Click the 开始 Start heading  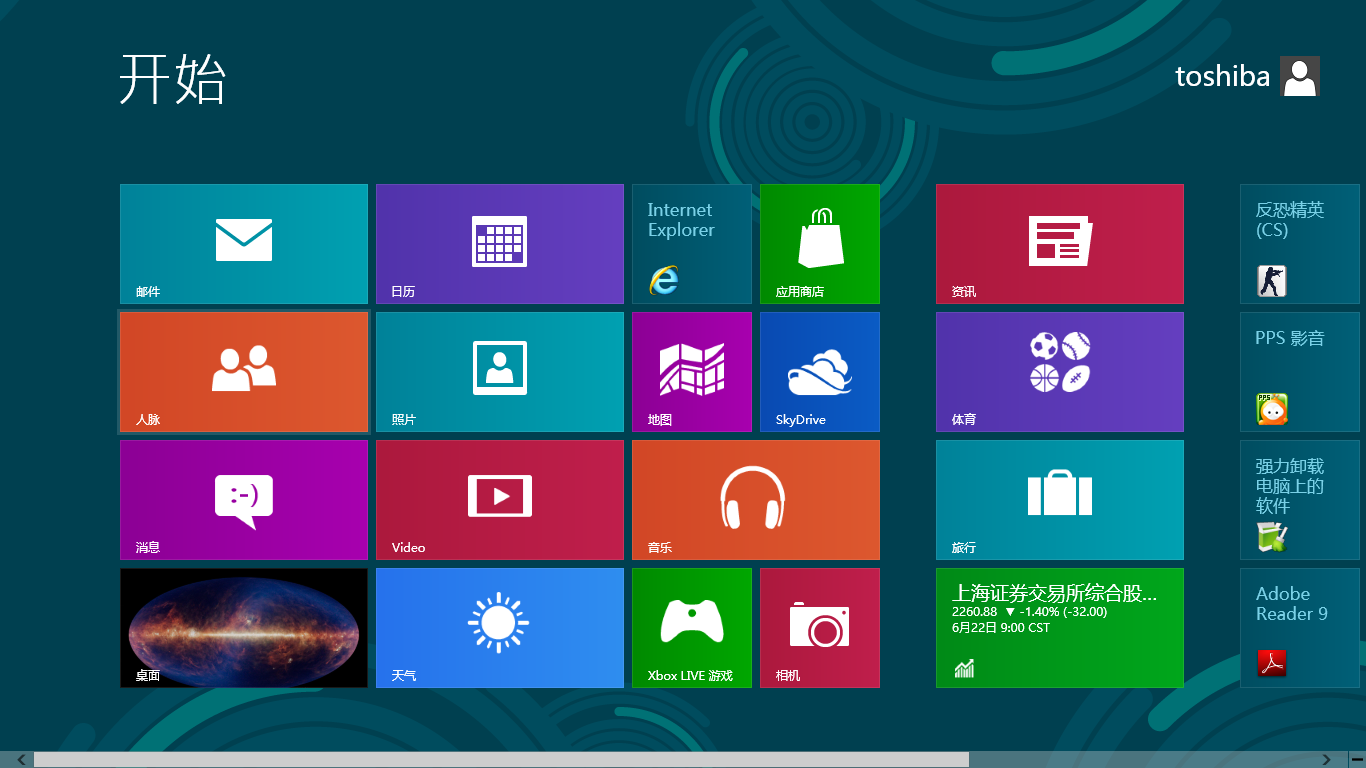point(173,79)
